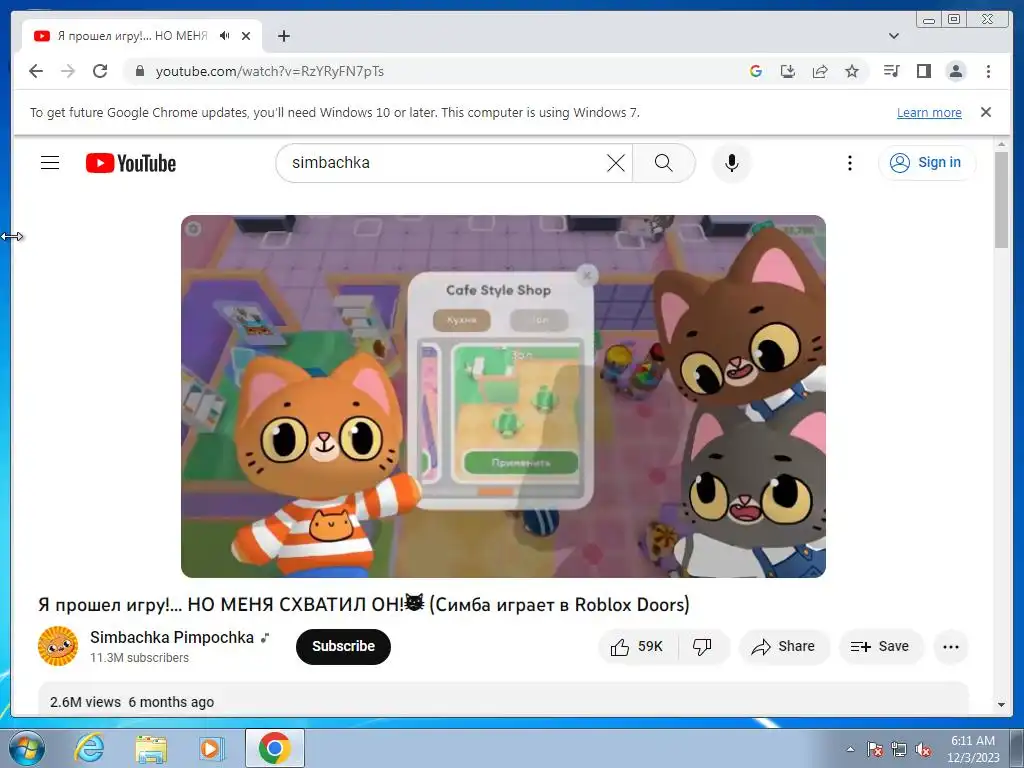Click the Chrome forward arrow
The height and width of the screenshot is (768, 1024).
pos(68,71)
